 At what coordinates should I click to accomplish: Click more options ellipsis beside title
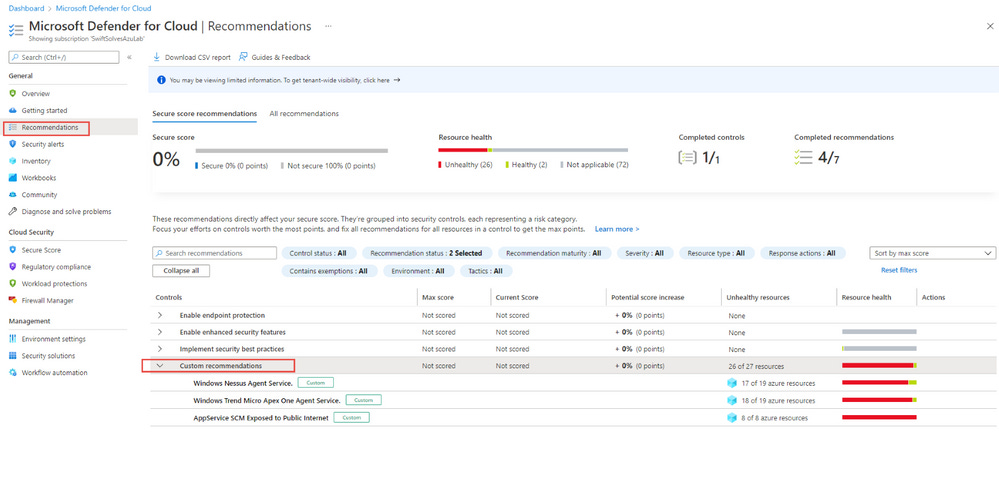pyautogui.click(x=328, y=26)
